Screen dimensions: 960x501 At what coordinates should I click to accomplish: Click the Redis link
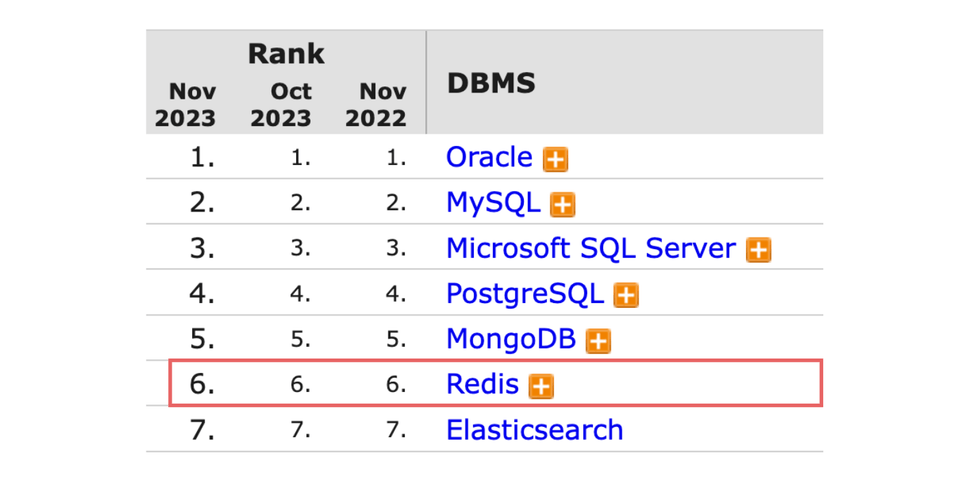pos(482,384)
